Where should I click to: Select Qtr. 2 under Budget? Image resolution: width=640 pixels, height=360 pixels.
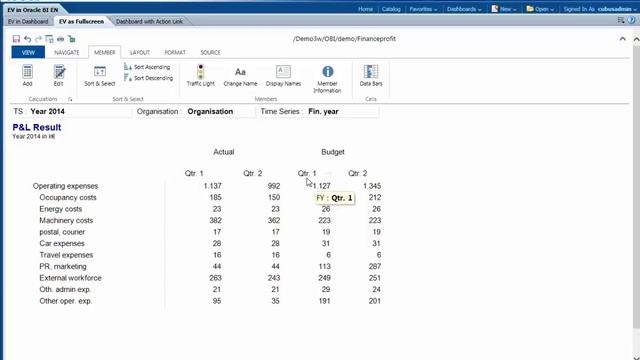tap(358, 173)
